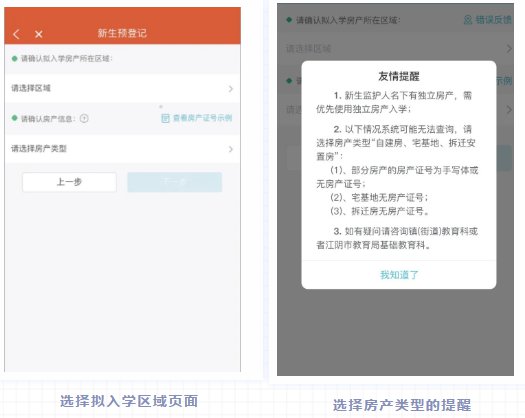Click the 上一步 button

point(69,182)
